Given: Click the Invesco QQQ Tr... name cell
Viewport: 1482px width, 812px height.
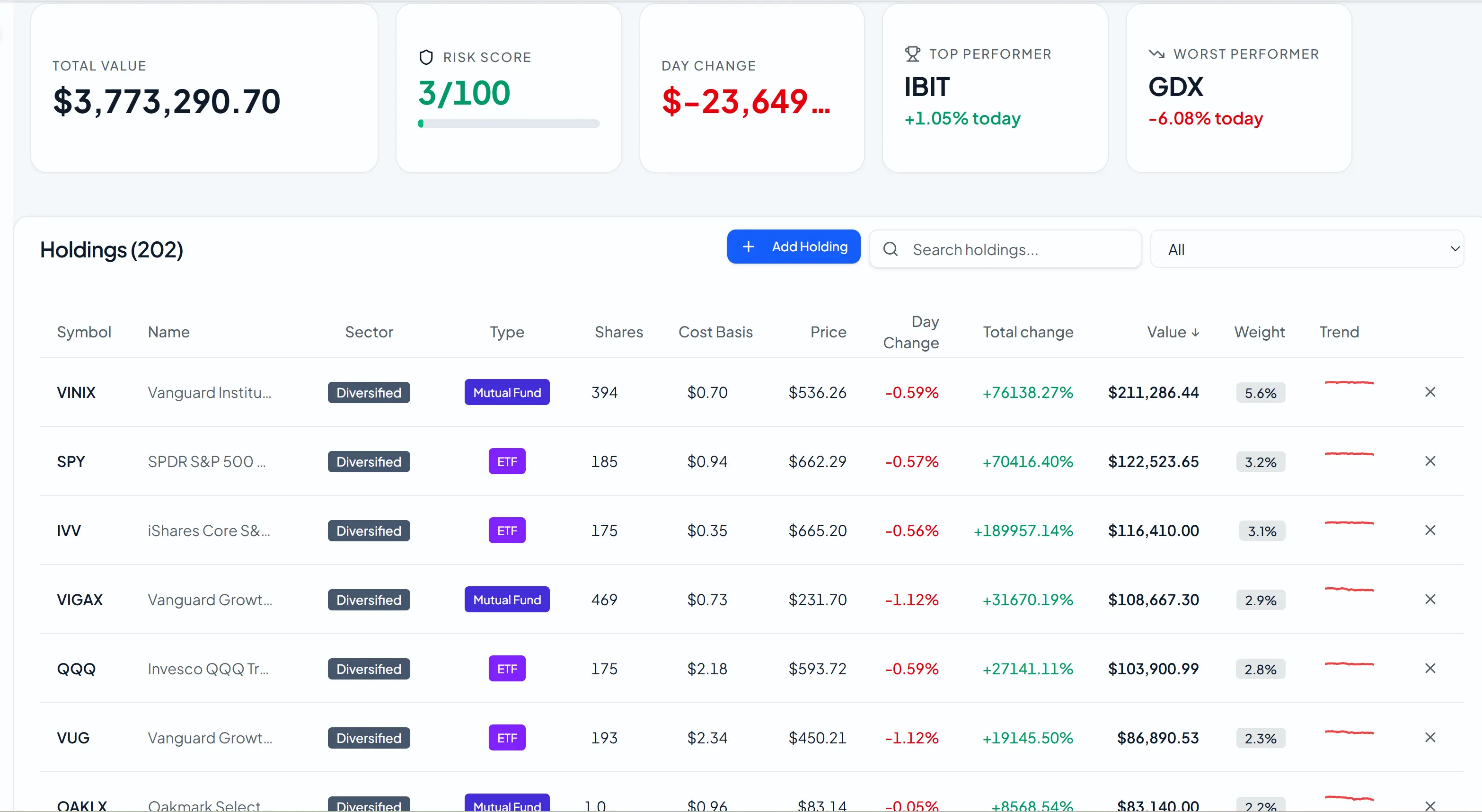Looking at the screenshot, I should tap(208, 669).
